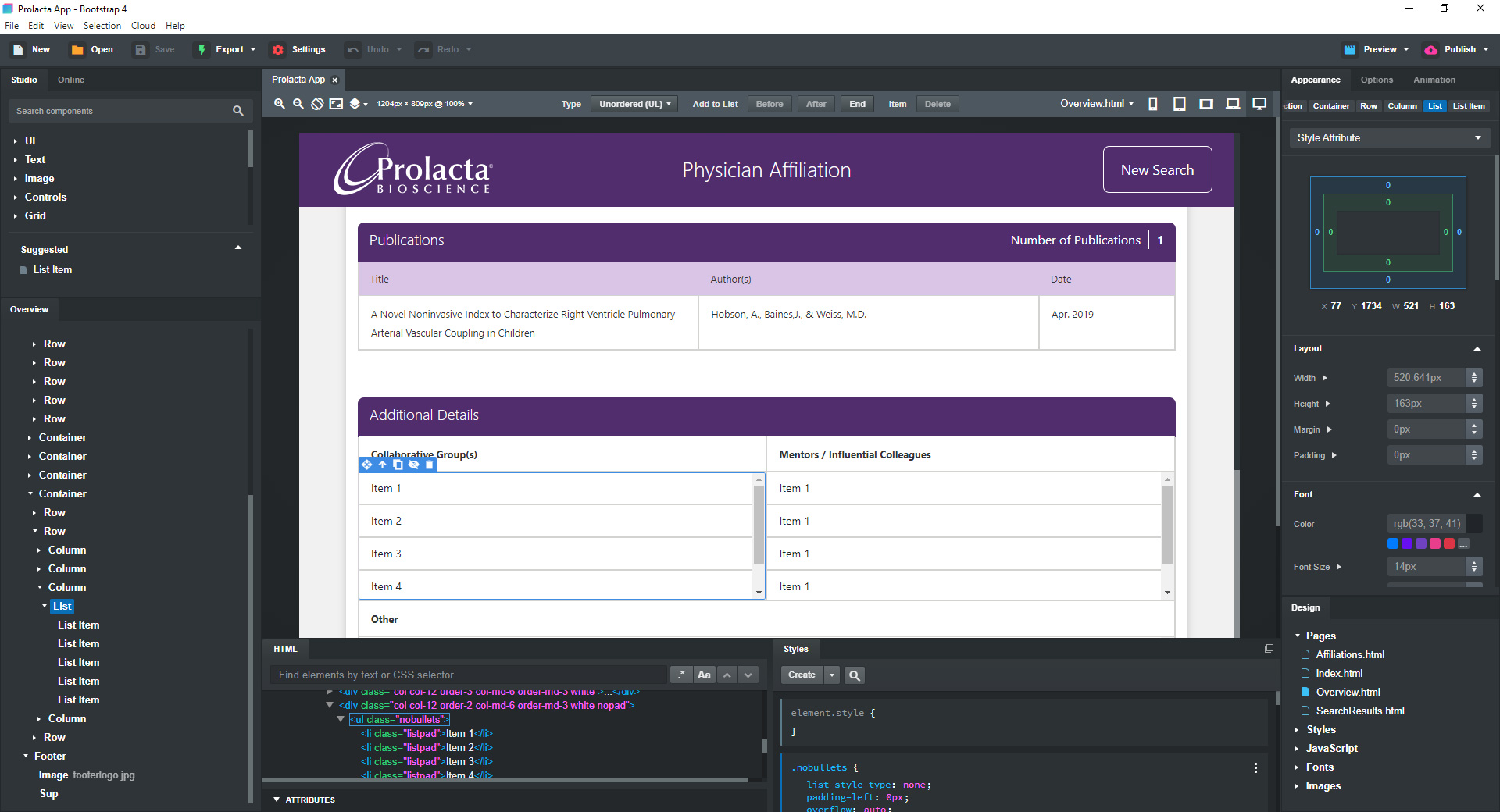Click the New Search button on page
The height and width of the screenshot is (812, 1500).
point(1157,170)
